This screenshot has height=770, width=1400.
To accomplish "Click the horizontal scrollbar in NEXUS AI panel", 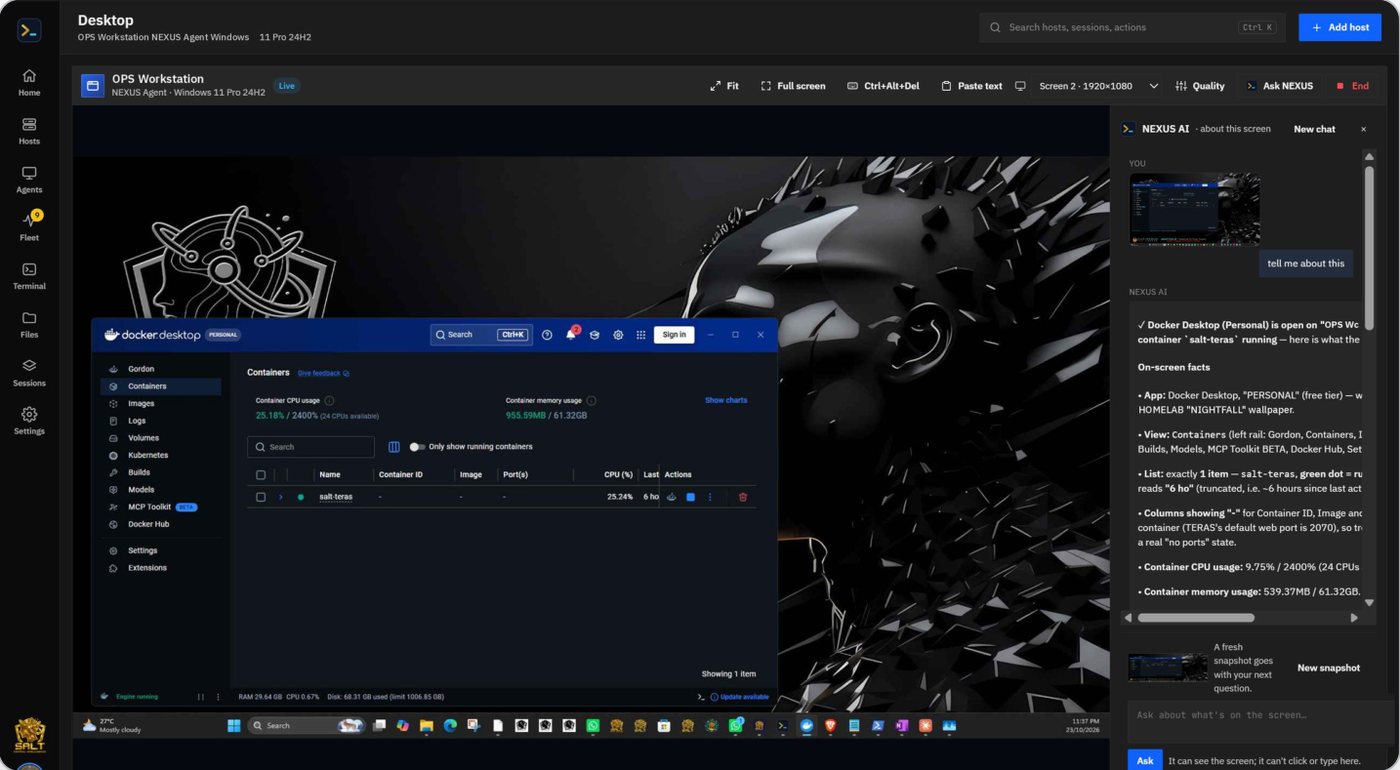I will [1196, 618].
